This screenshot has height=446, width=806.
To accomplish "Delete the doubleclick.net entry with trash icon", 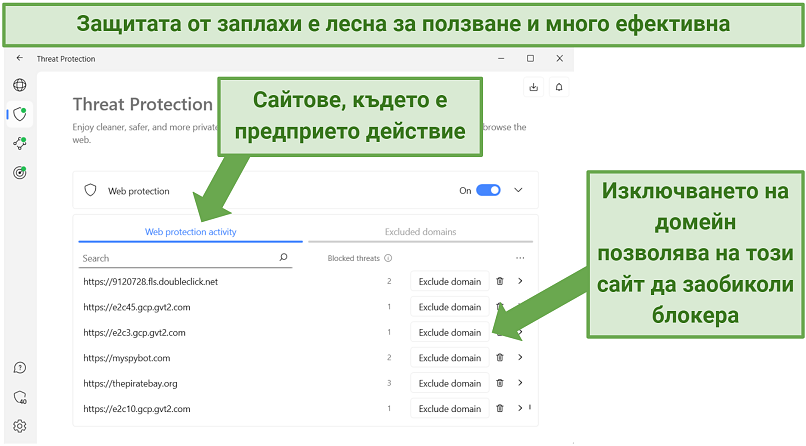I will [500, 281].
